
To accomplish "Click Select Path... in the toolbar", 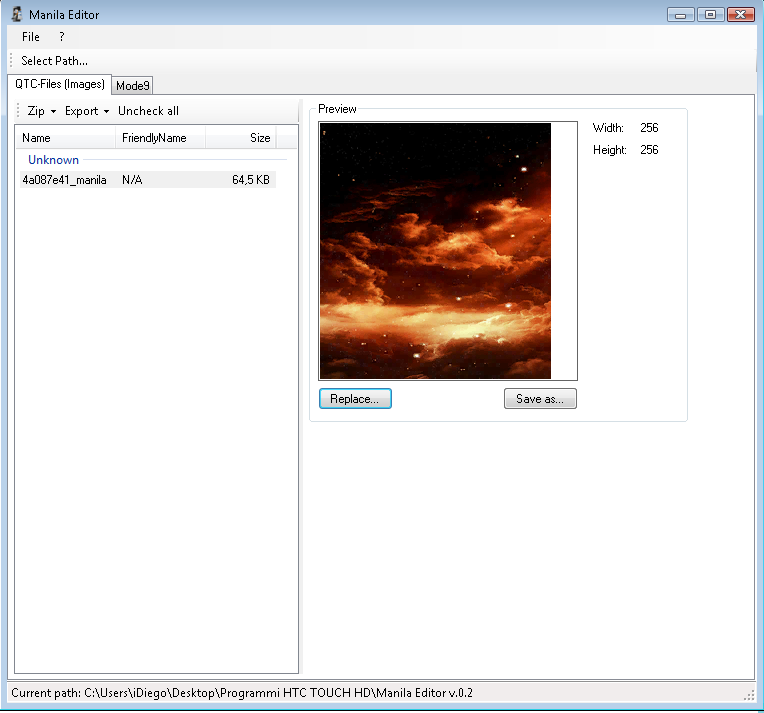I will [x=54, y=61].
